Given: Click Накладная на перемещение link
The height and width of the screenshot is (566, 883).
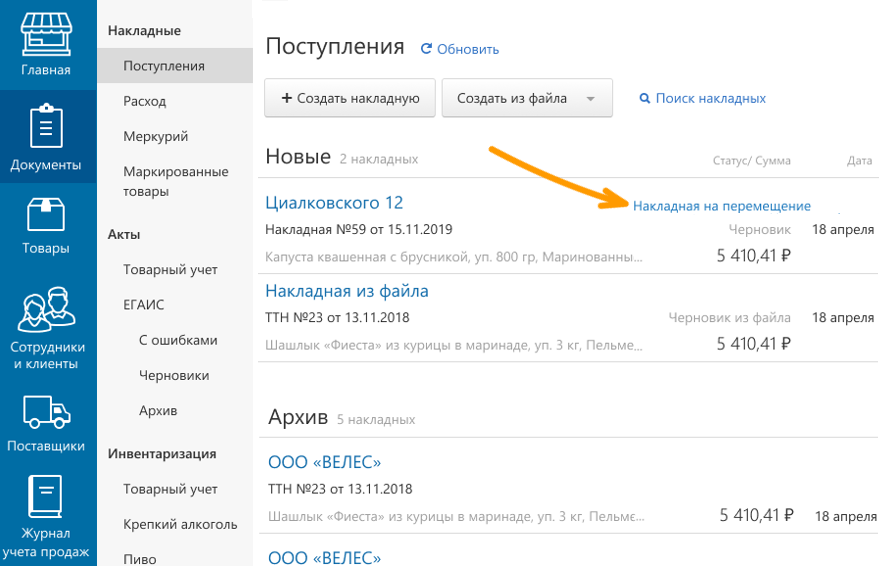Looking at the screenshot, I should click(x=722, y=206).
